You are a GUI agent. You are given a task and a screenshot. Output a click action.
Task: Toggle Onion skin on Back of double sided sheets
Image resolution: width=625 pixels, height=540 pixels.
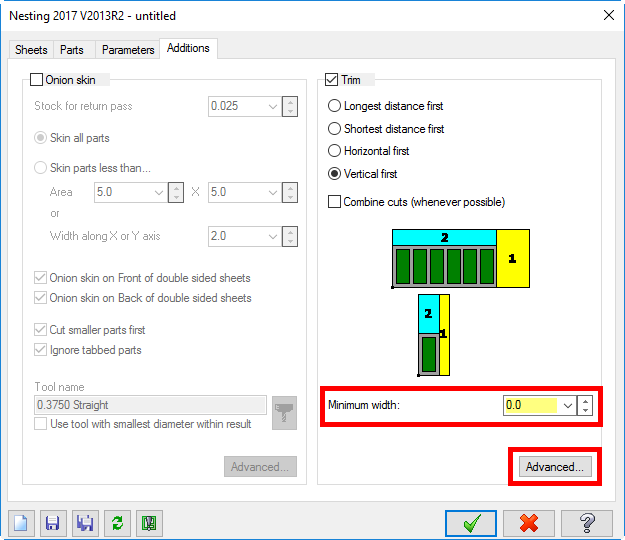click(40, 298)
